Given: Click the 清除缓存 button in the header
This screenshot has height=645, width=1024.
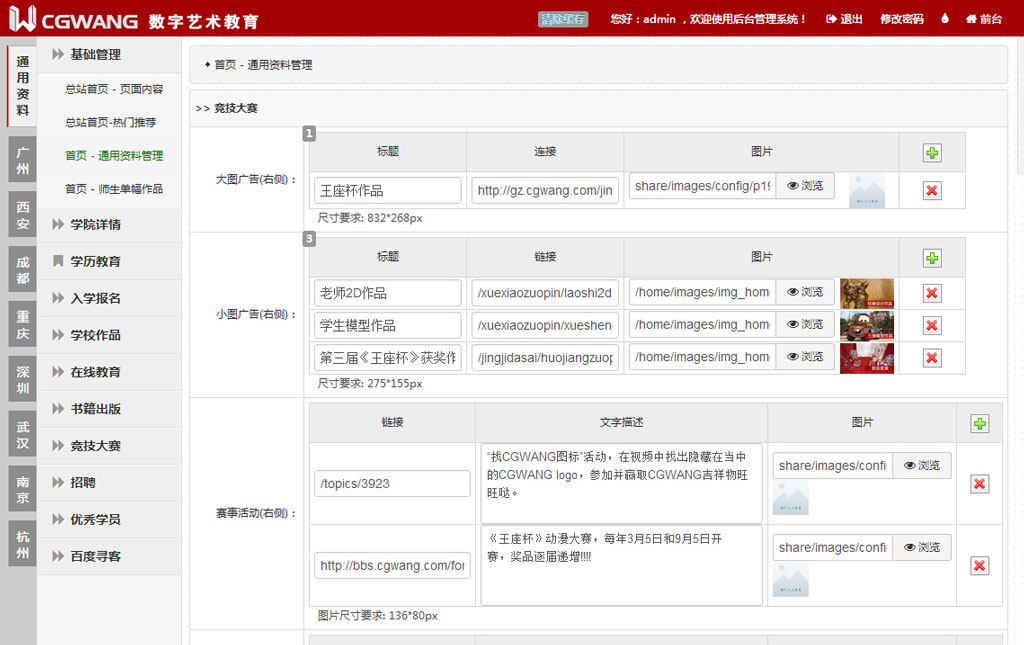Looking at the screenshot, I should point(563,19).
